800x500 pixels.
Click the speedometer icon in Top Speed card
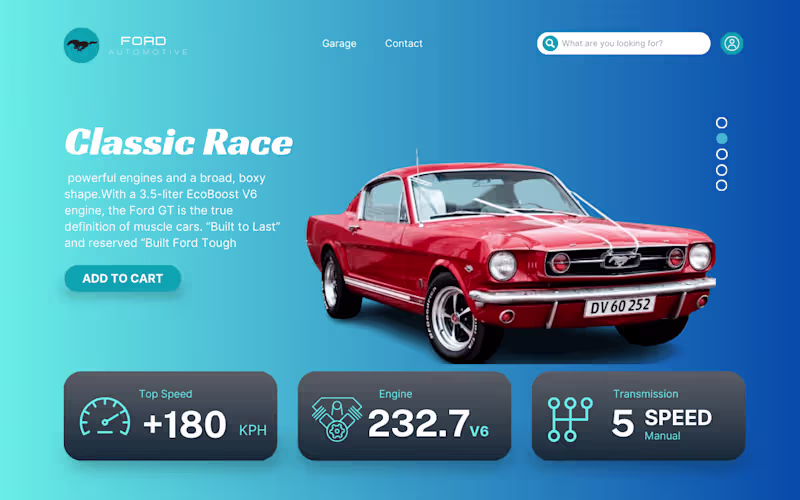point(105,416)
